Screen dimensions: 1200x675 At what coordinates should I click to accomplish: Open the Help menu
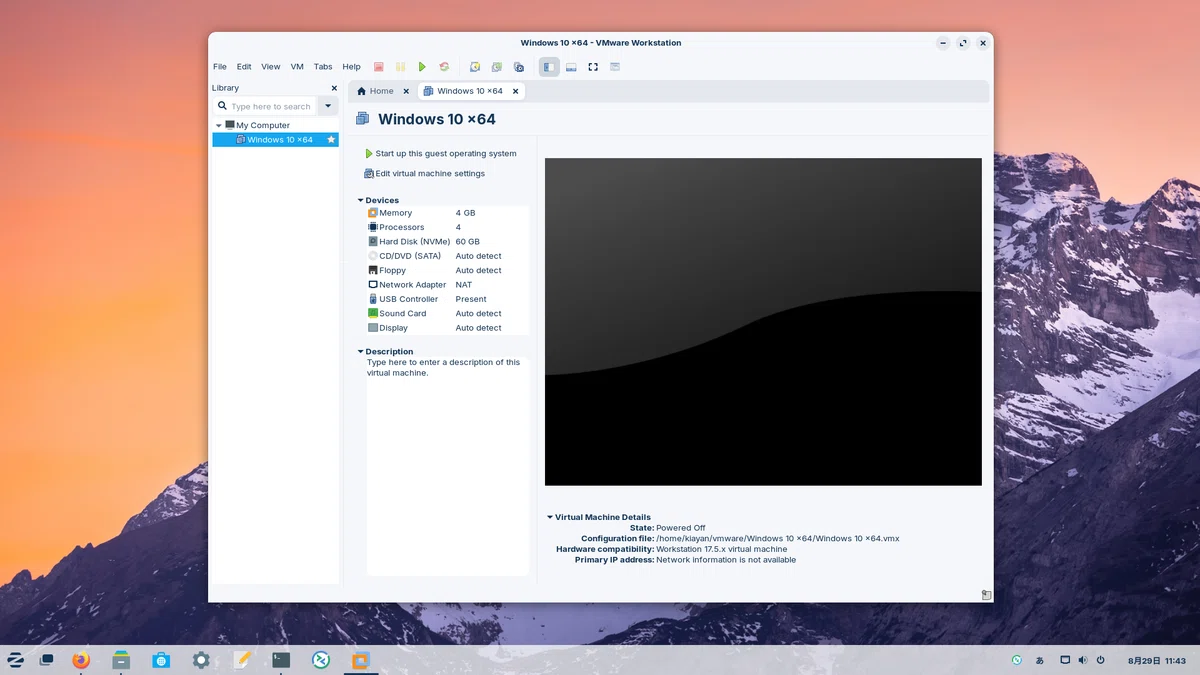click(351, 67)
